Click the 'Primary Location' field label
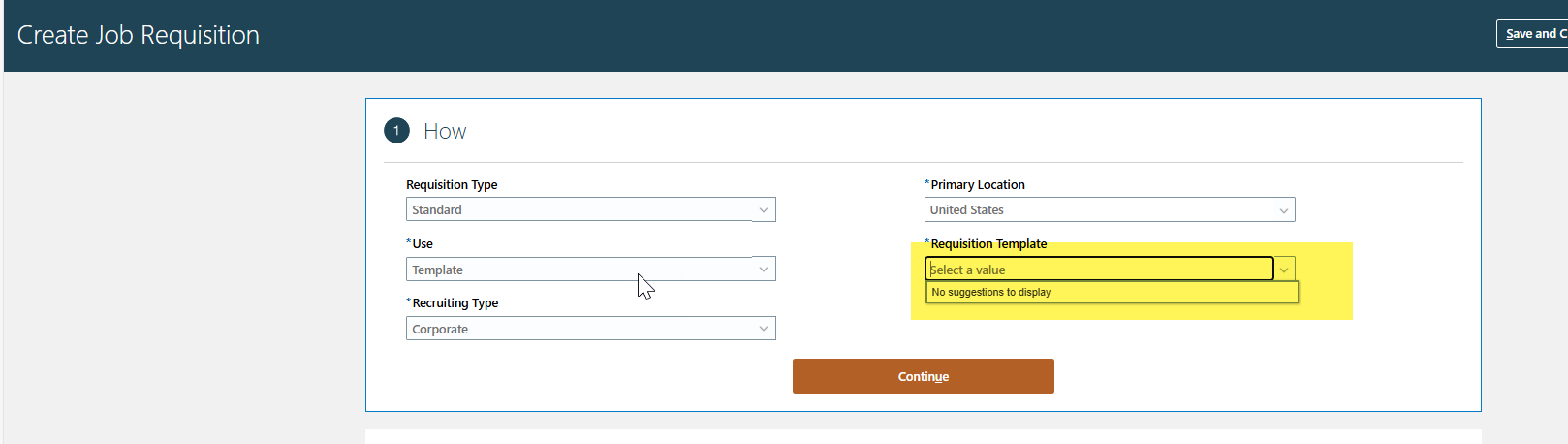 tap(978, 184)
